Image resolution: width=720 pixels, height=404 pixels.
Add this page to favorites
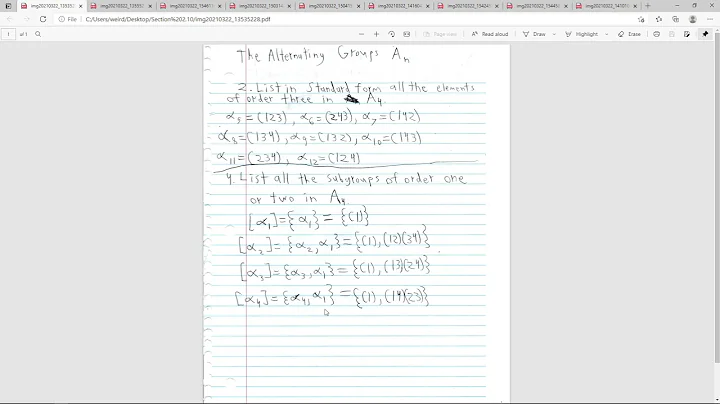(x=641, y=19)
